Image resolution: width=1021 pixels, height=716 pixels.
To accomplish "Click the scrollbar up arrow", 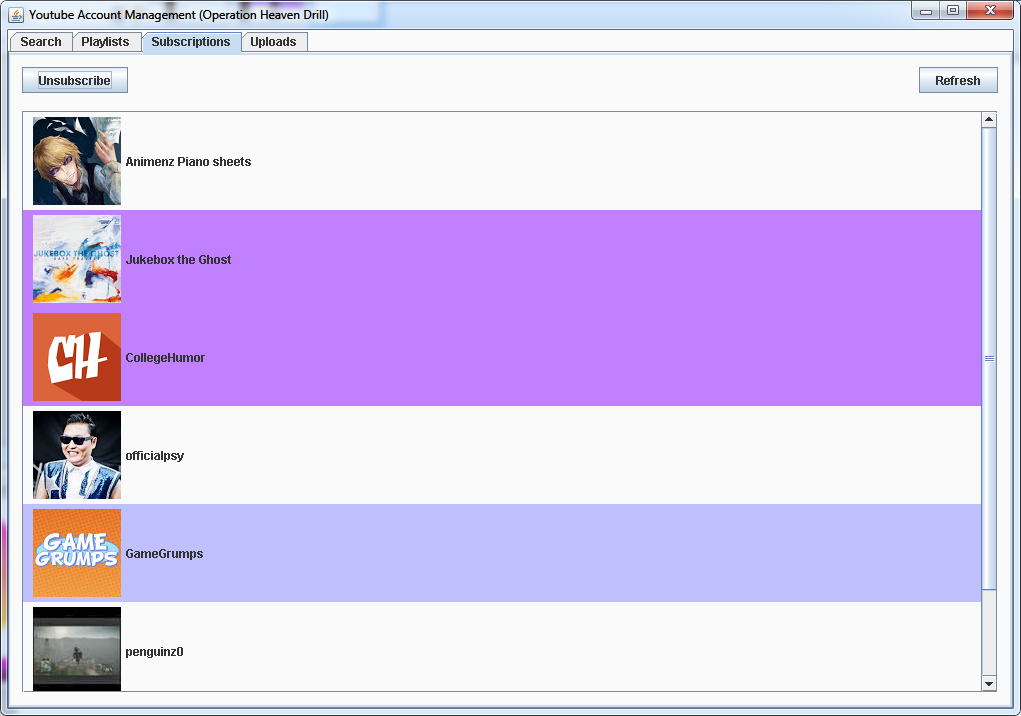I will point(989,120).
